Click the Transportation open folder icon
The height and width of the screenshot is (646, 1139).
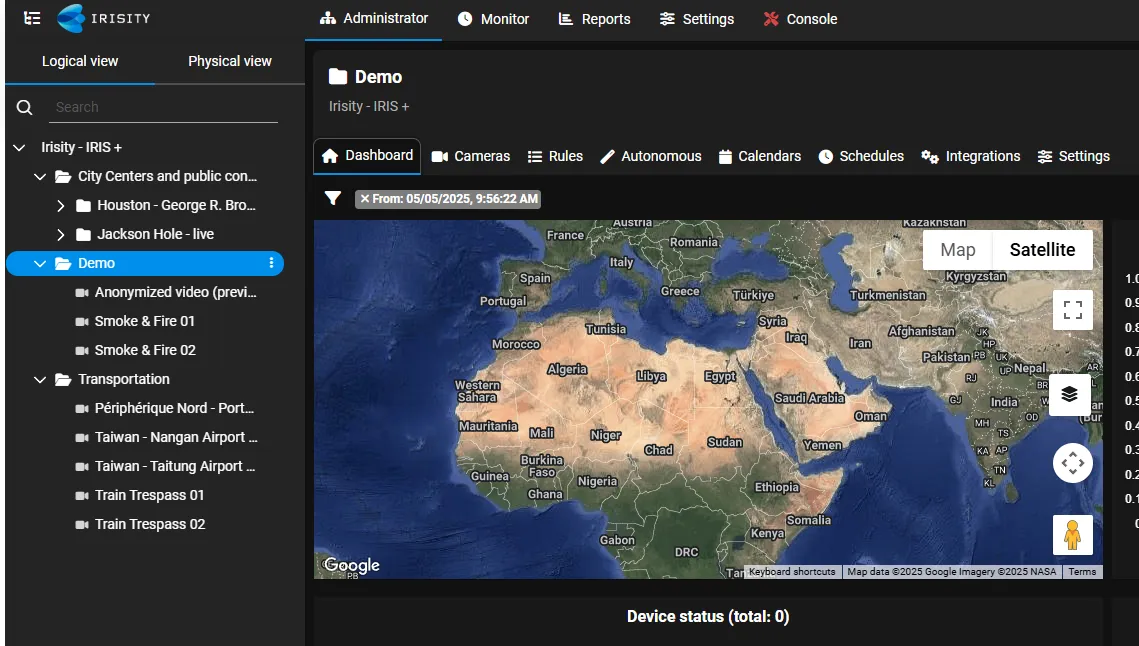(63, 379)
